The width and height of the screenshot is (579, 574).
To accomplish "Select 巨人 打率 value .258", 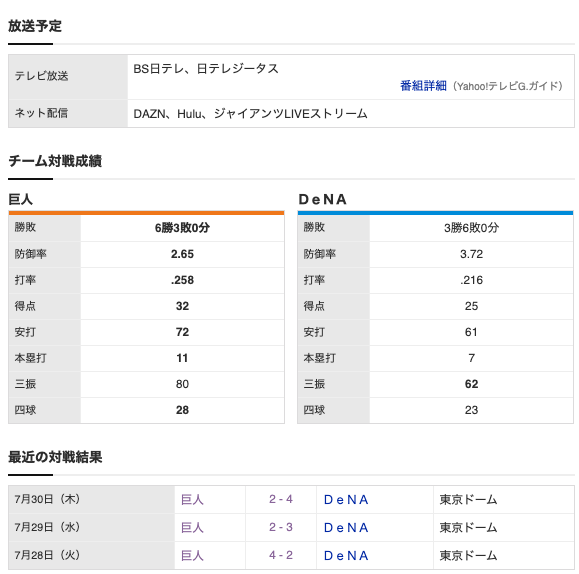I will point(182,280).
